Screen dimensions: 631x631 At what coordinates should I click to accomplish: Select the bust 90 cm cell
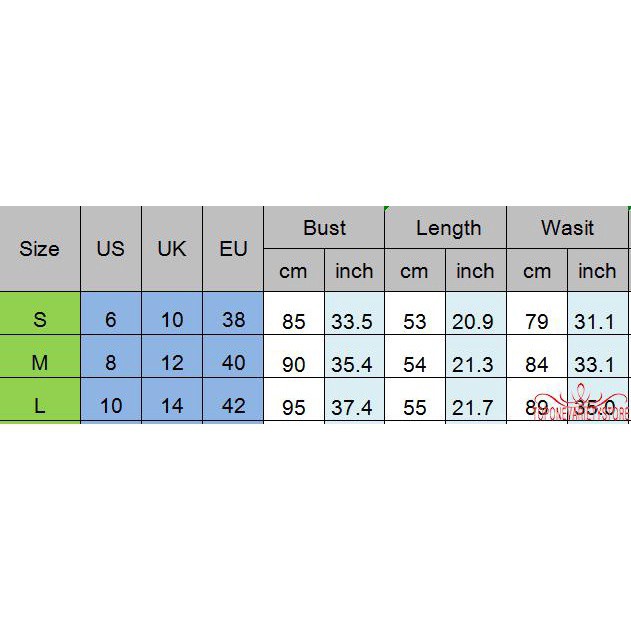tap(294, 365)
